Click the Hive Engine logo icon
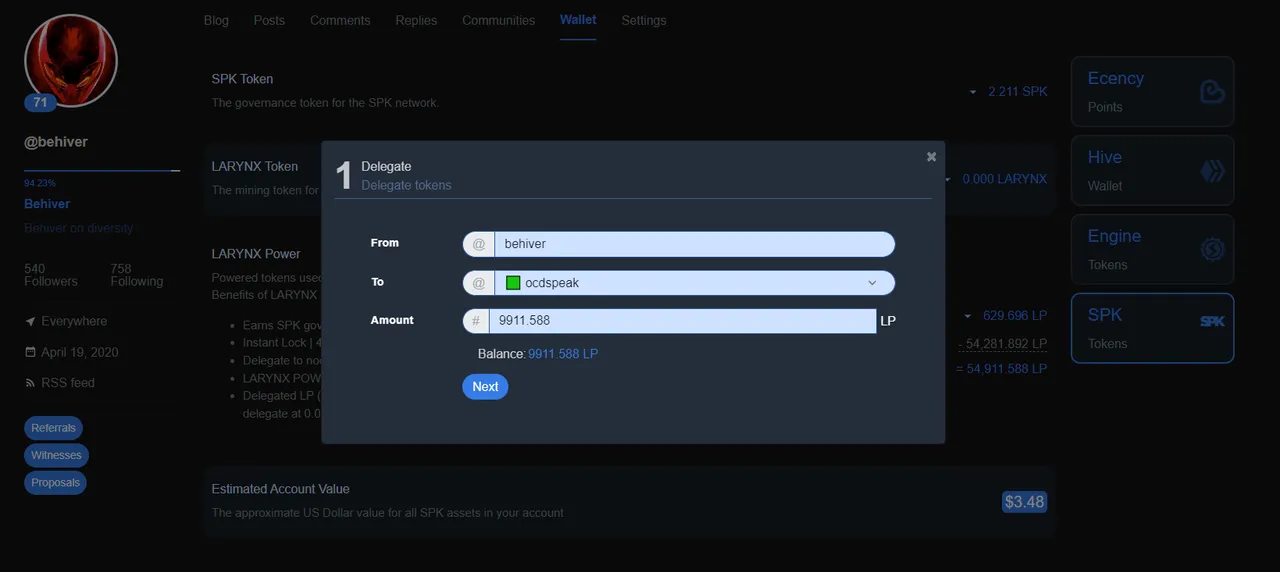This screenshot has height=572, width=1280. pos(1212,250)
